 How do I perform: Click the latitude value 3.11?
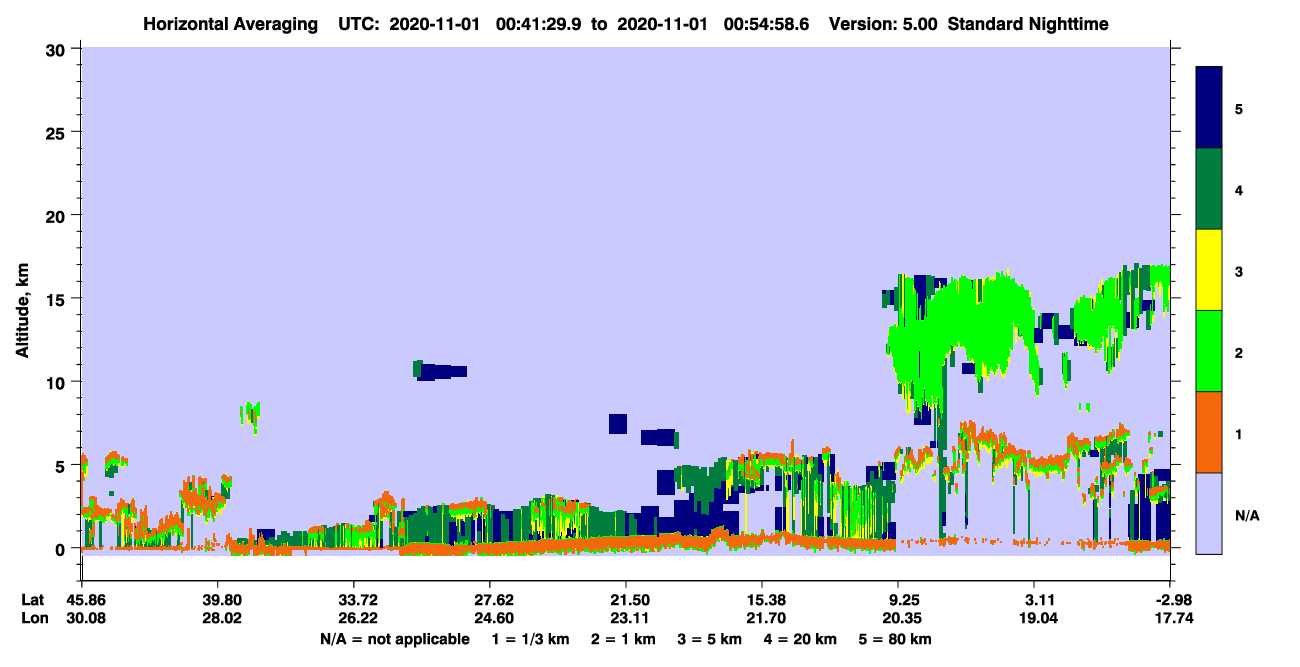(x=1034, y=600)
